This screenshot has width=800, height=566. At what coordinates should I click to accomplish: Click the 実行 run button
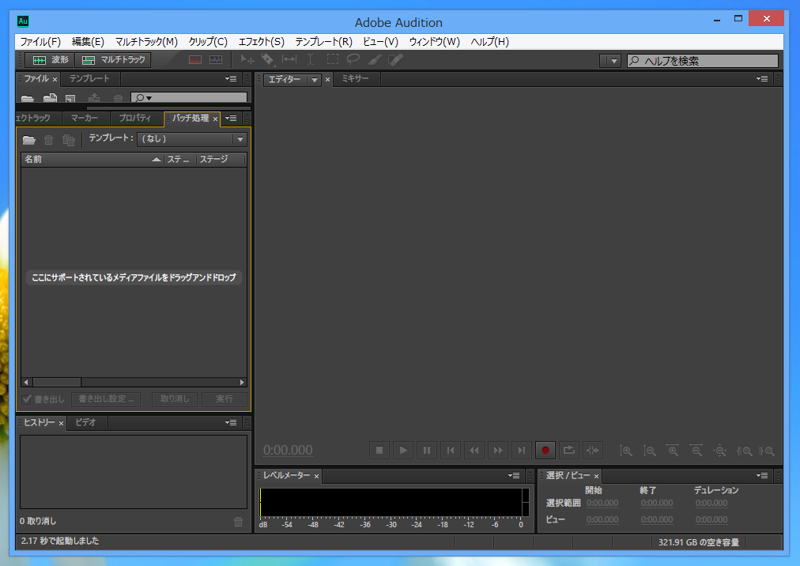pos(224,399)
